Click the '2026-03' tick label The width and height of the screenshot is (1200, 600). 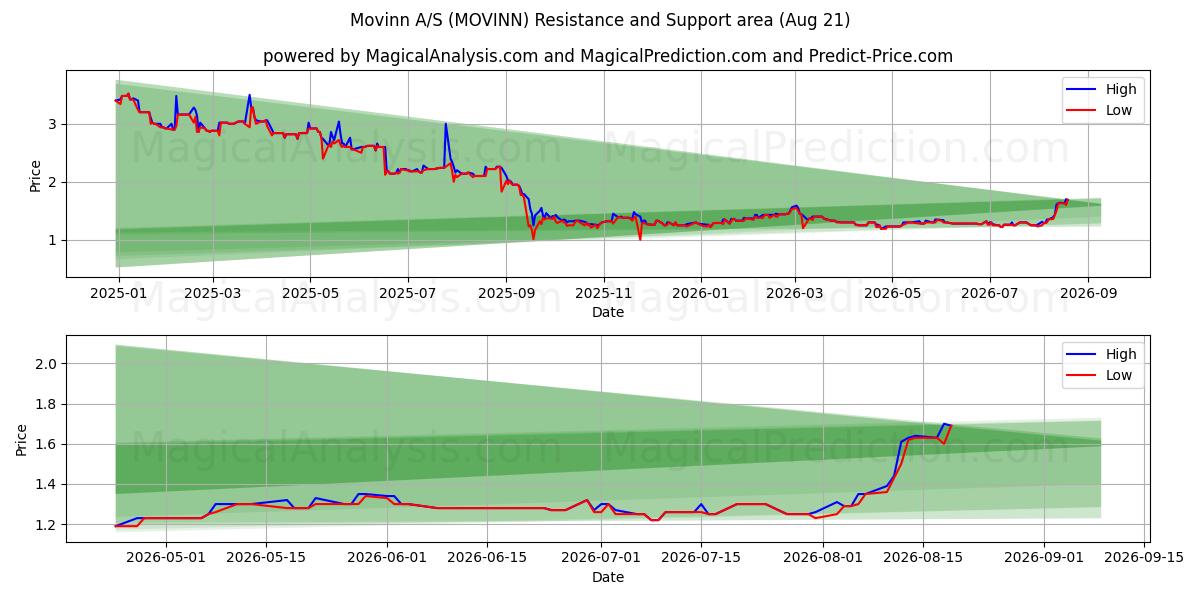[x=794, y=293]
